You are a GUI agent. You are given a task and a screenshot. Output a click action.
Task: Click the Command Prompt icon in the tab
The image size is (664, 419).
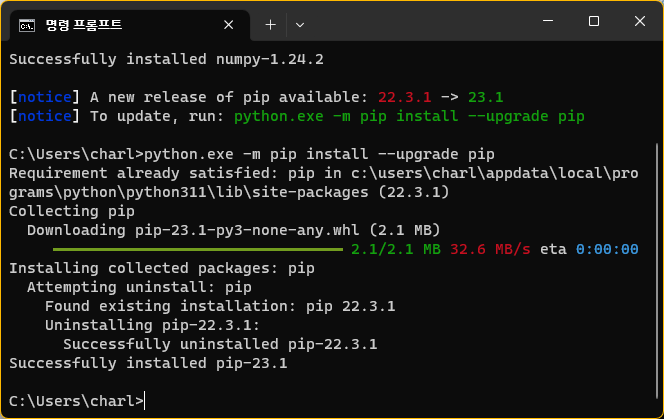click(x=27, y=25)
